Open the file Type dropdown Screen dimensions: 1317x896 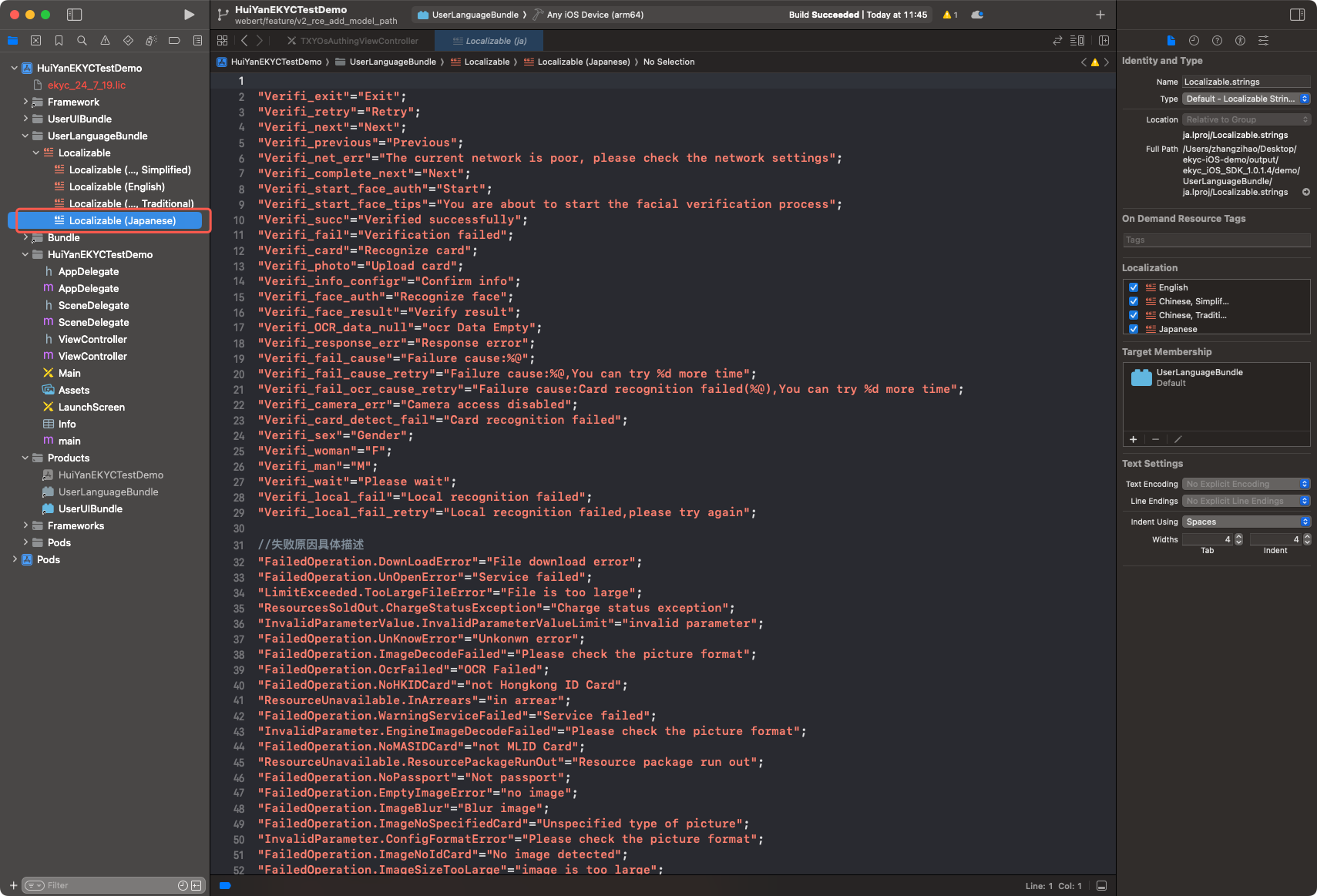click(x=1245, y=99)
